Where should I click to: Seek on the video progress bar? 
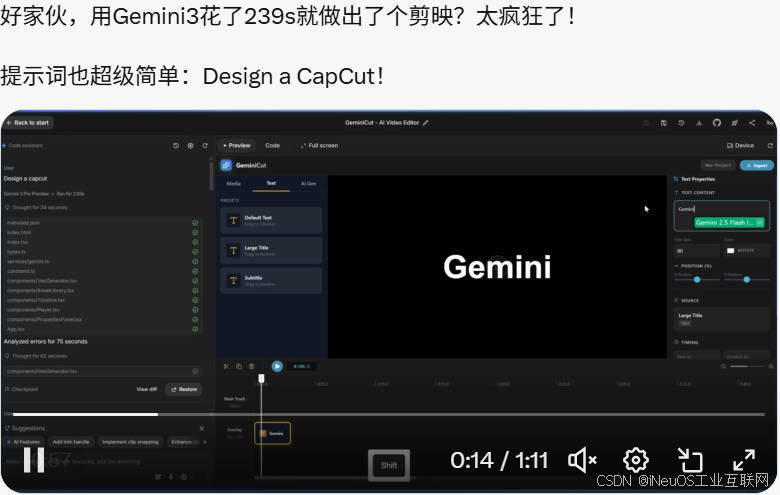point(388,414)
